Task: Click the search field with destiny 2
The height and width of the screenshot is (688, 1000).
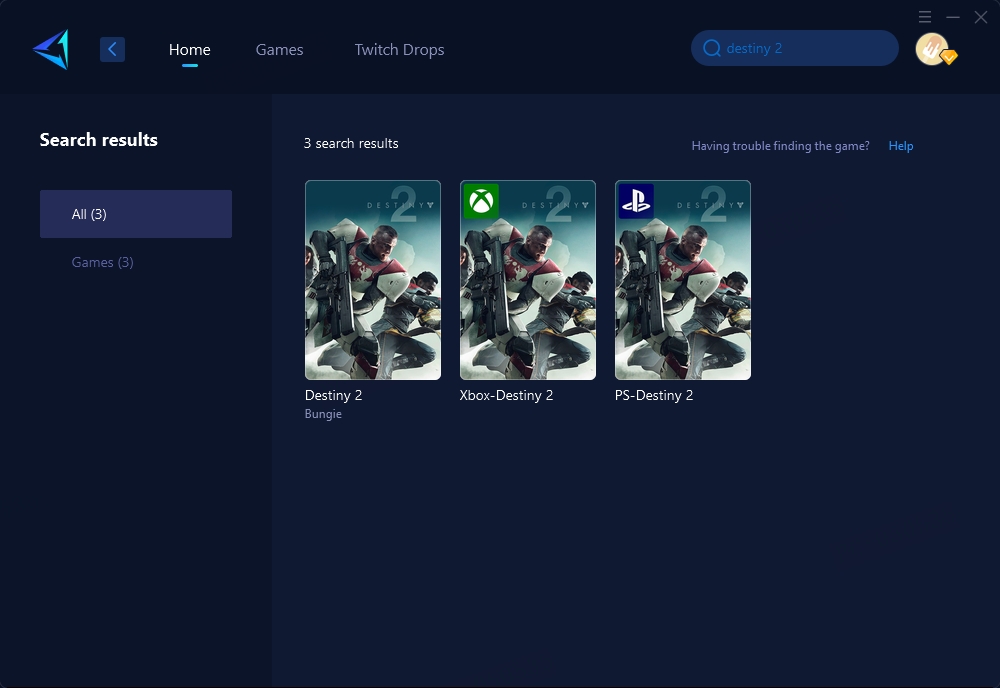Action: point(795,48)
